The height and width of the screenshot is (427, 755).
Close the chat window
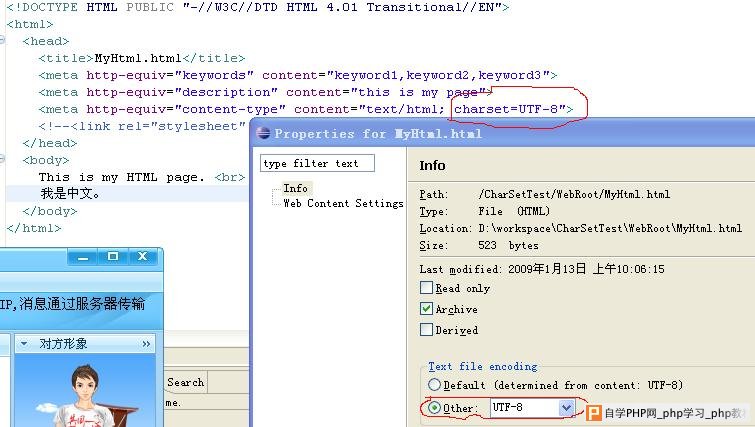[143, 257]
